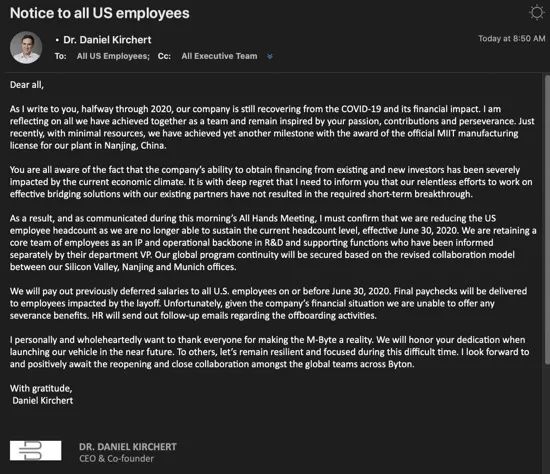This screenshot has width=550, height=474.
Task: Click the presence dot before sender name
Action: (x=57, y=40)
